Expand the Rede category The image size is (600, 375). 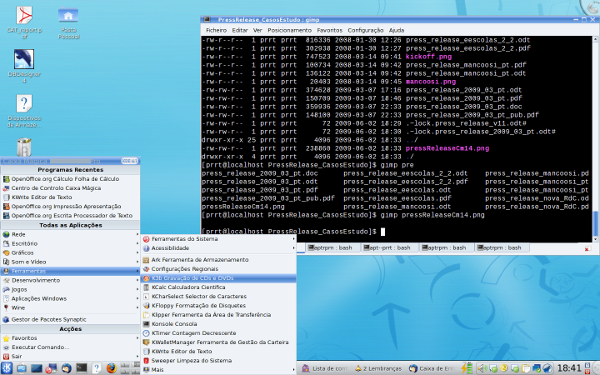pos(70,235)
